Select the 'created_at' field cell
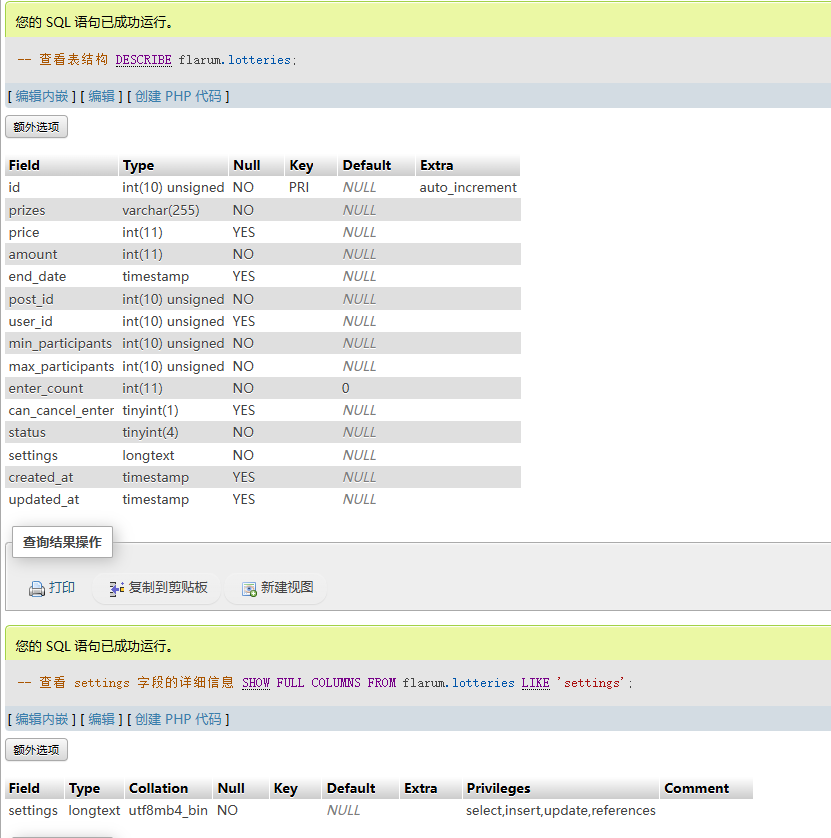Viewport: 831px width, 838px height. pos(61,477)
